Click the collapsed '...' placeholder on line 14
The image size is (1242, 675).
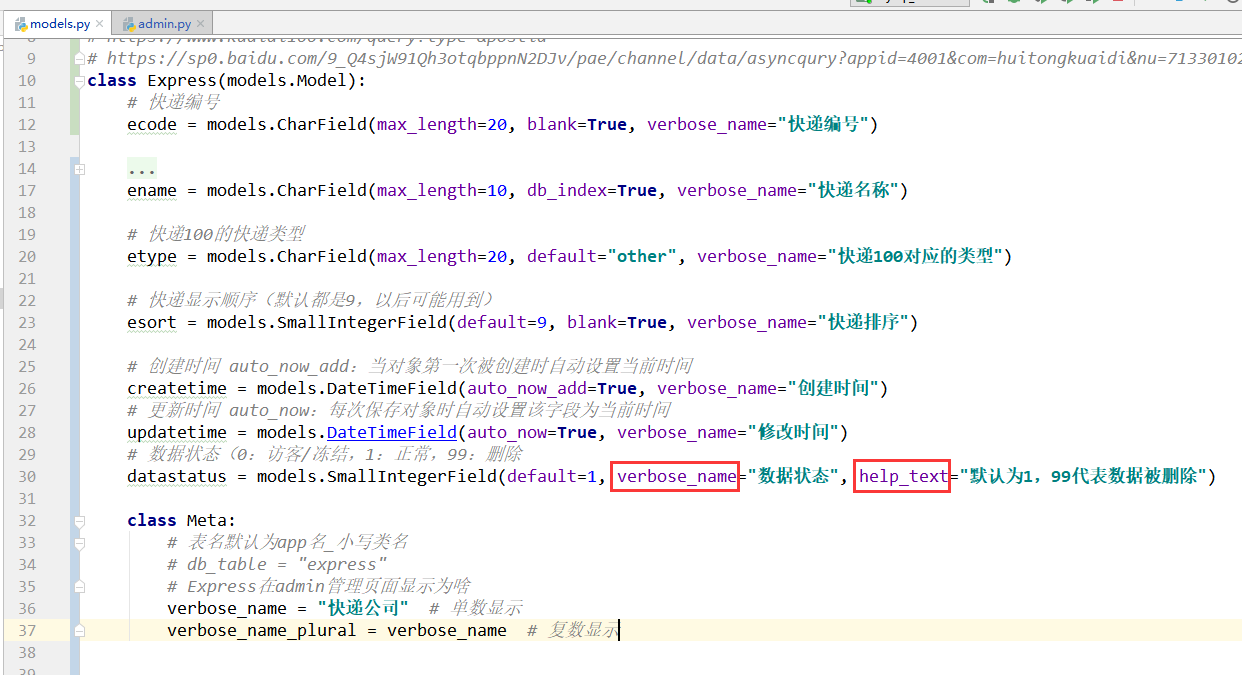[x=142, y=169]
